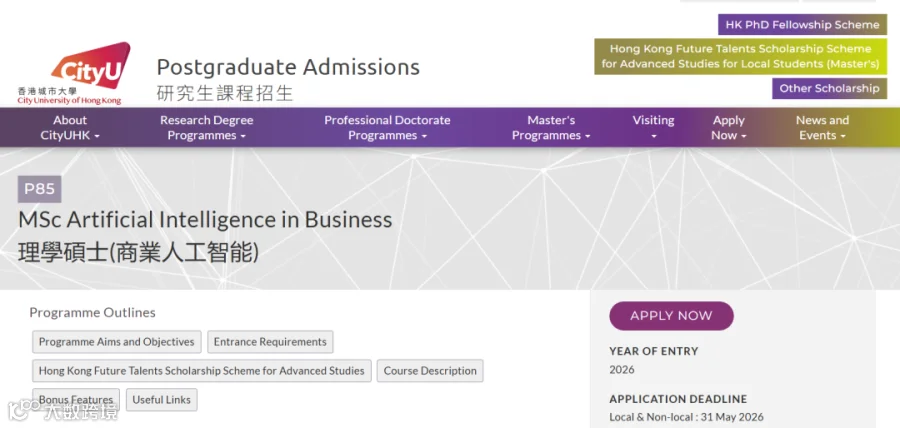Click the Postgraduate Admissions site title
The width and height of the screenshot is (900, 428).
288,67
